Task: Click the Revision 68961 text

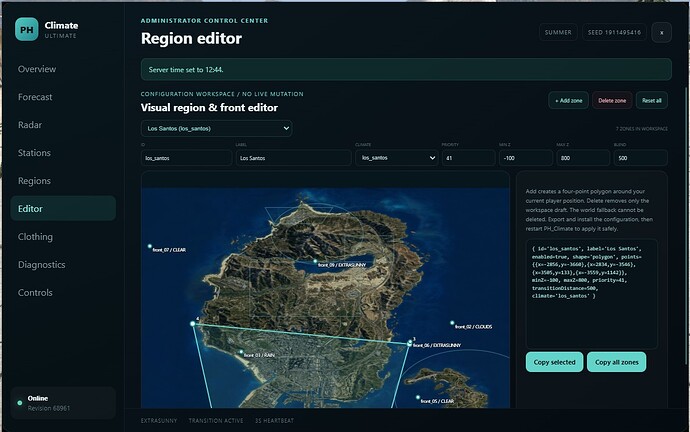Action: point(49,408)
